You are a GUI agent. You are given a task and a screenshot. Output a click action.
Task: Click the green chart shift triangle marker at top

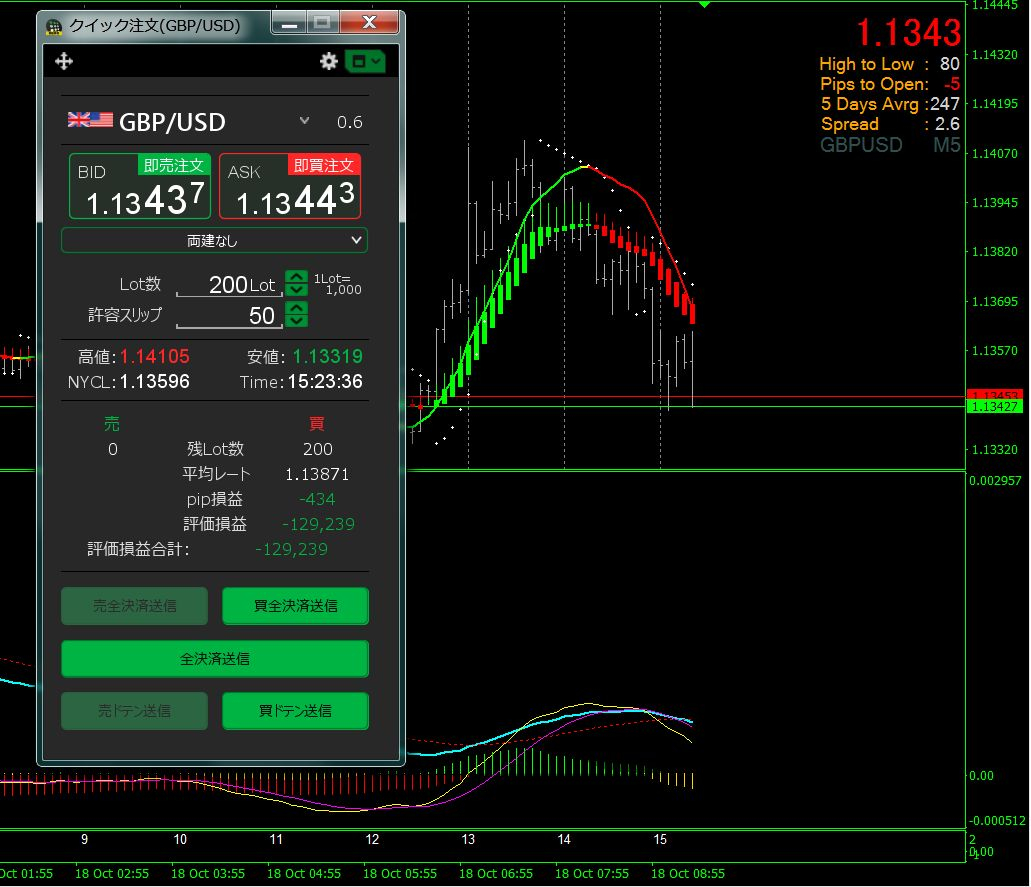[704, 4]
